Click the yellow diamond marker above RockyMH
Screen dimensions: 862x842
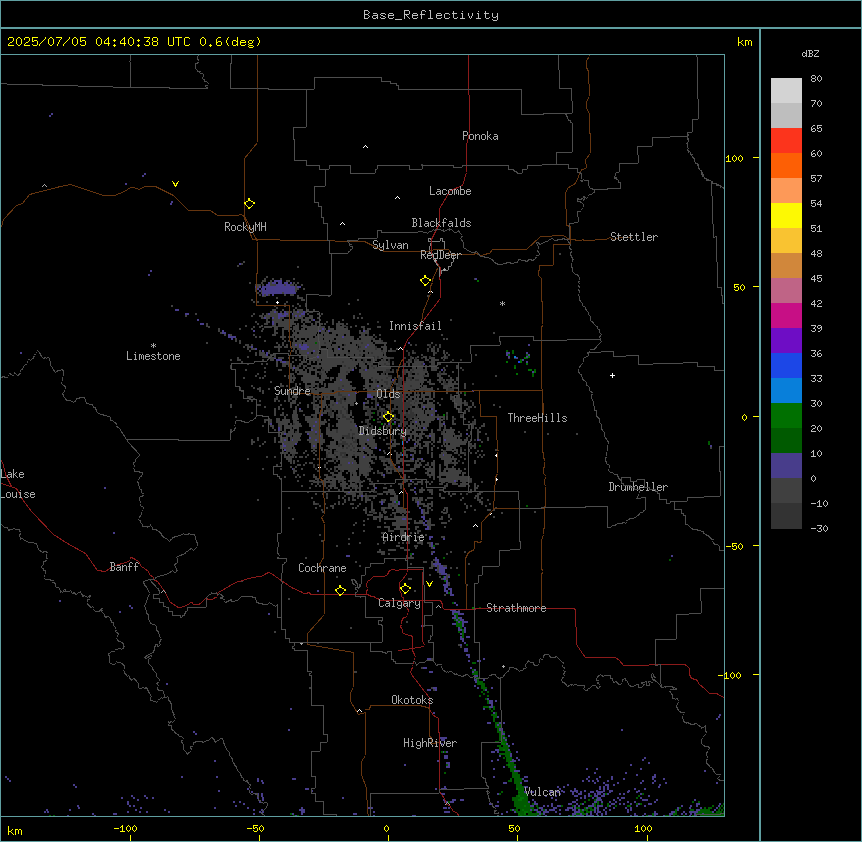(x=249, y=204)
